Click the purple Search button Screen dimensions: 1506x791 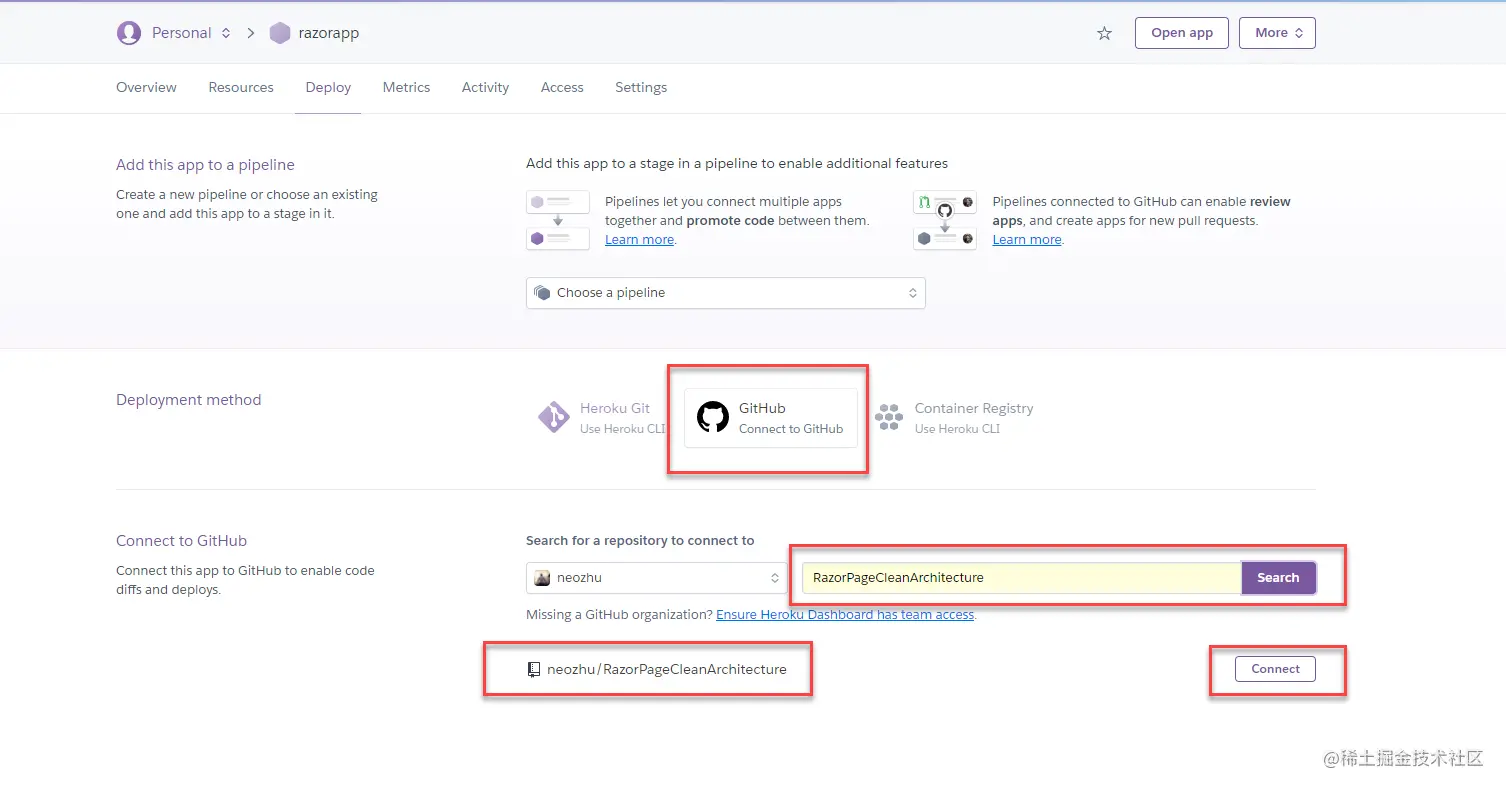(x=1278, y=578)
